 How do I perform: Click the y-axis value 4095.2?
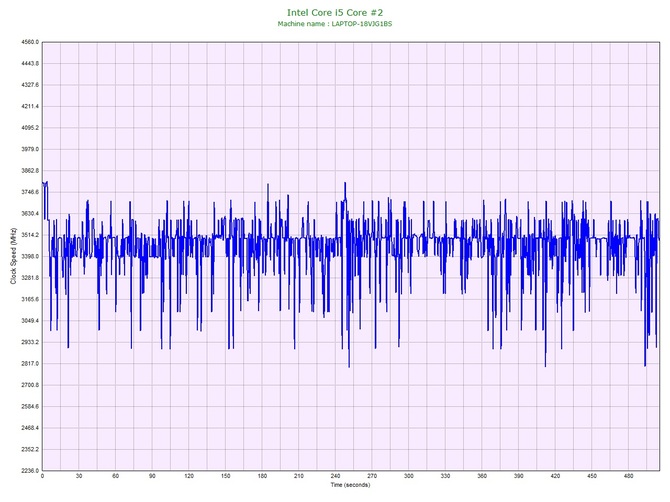pyautogui.click(x=30, y=128)
